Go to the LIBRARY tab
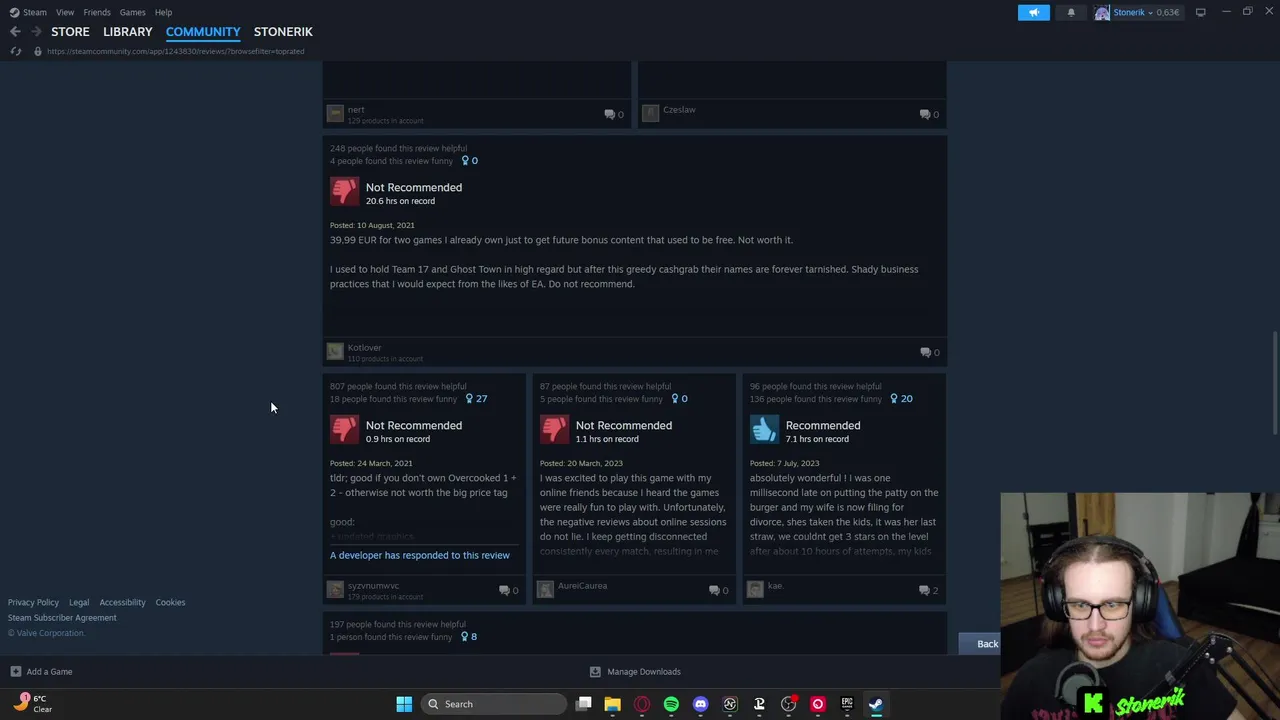Image resolution: width=1280 pixels, height=720 pixels. pos(128,31)
